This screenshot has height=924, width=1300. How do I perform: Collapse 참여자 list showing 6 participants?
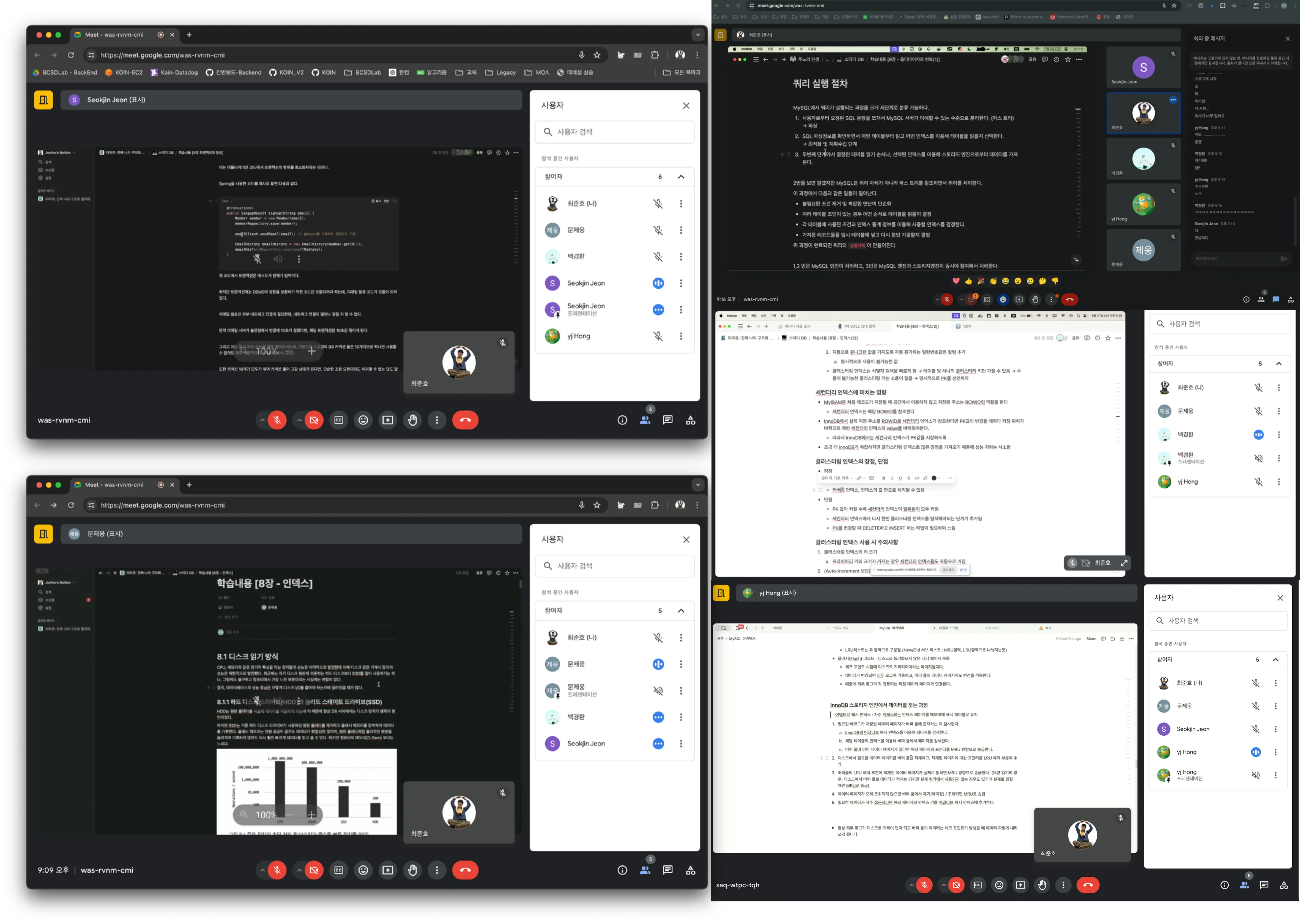[x=681, y=177]
